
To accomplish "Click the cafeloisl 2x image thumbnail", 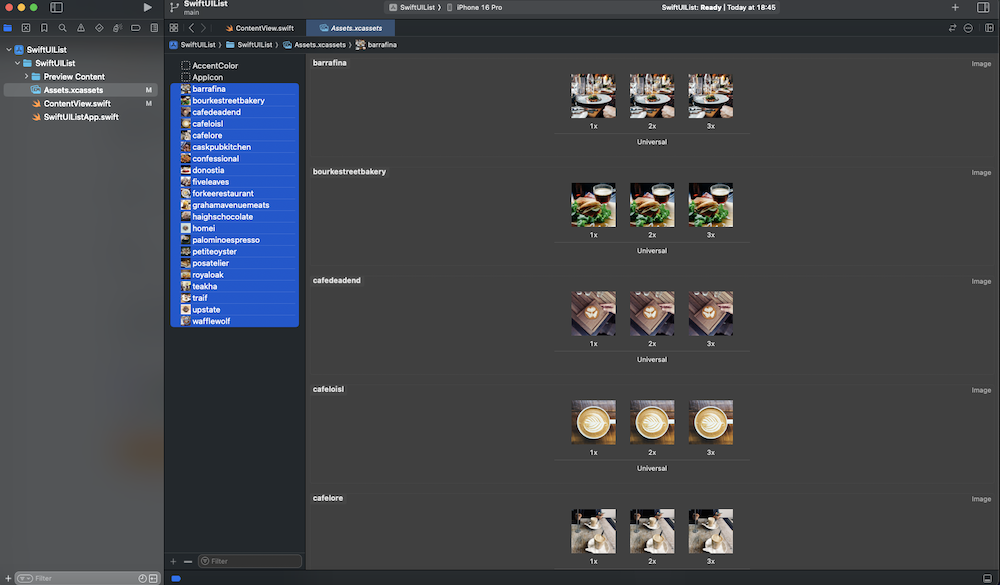I will point(652,422).
